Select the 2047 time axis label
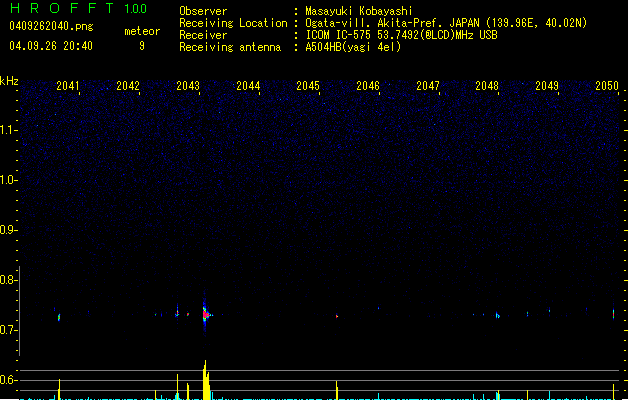629x400 pixels. point(428,86)
